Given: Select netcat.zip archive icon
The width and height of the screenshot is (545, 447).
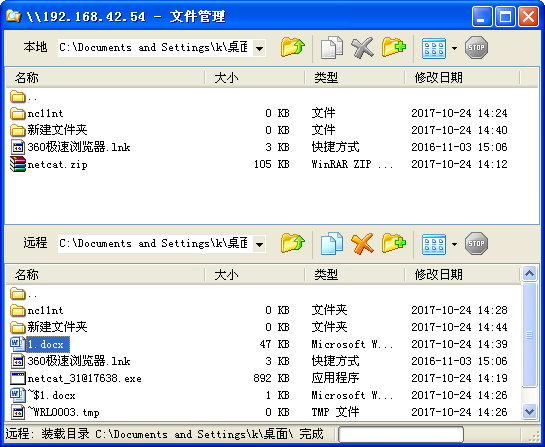Looking at the screenshot, I should 18,164.
